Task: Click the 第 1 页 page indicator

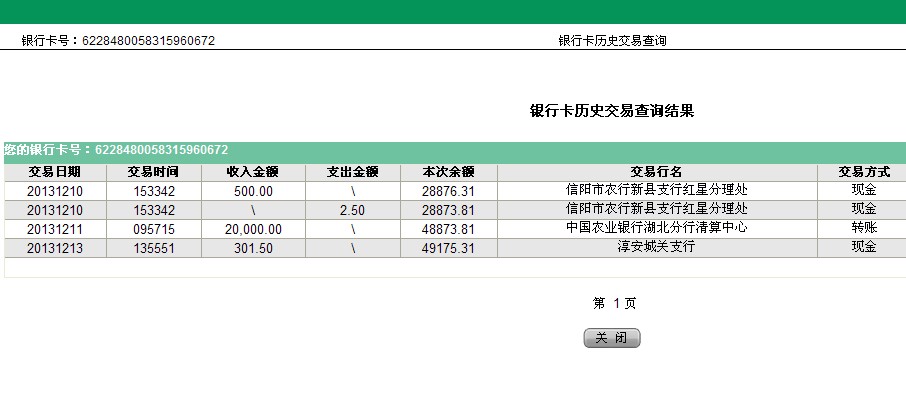Action: coord(614,303)
